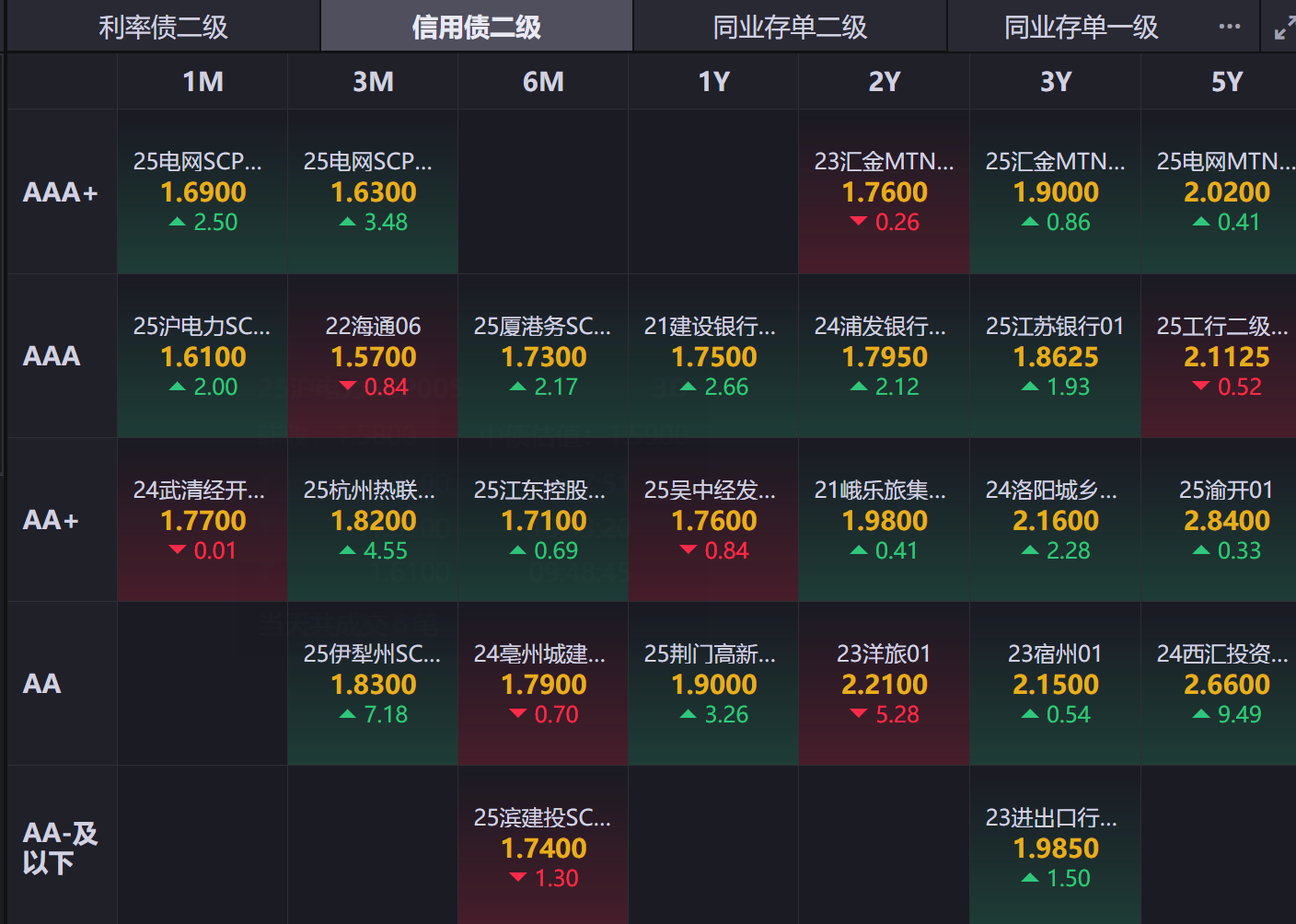Click the 2Y column header
The image size is (1296, 924).
point(884,82)
